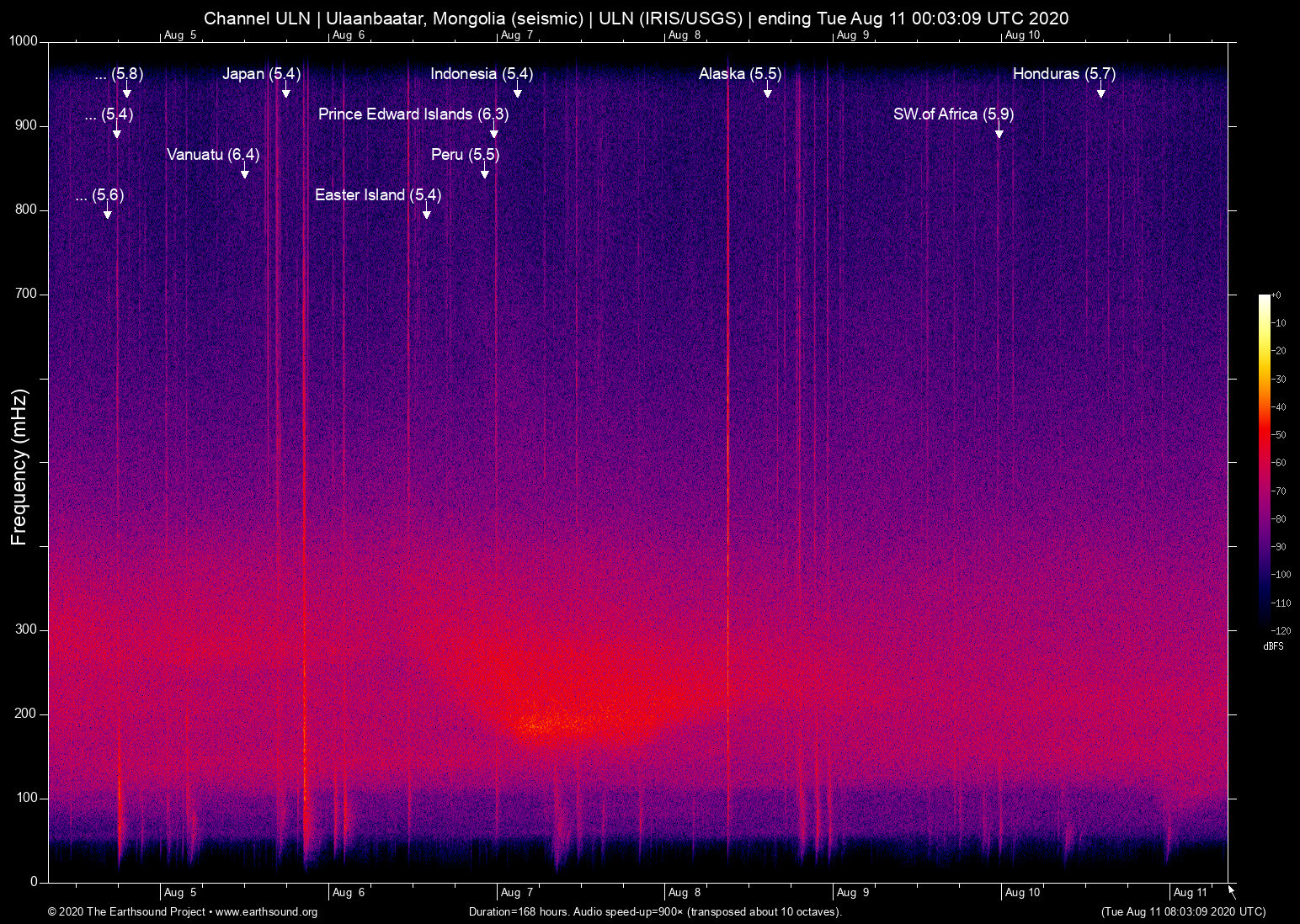Click the unnamed '... (5.4)' event label
Image resolution: width=1300 pixels, height=924 pixels.
[x=109, y=114]
